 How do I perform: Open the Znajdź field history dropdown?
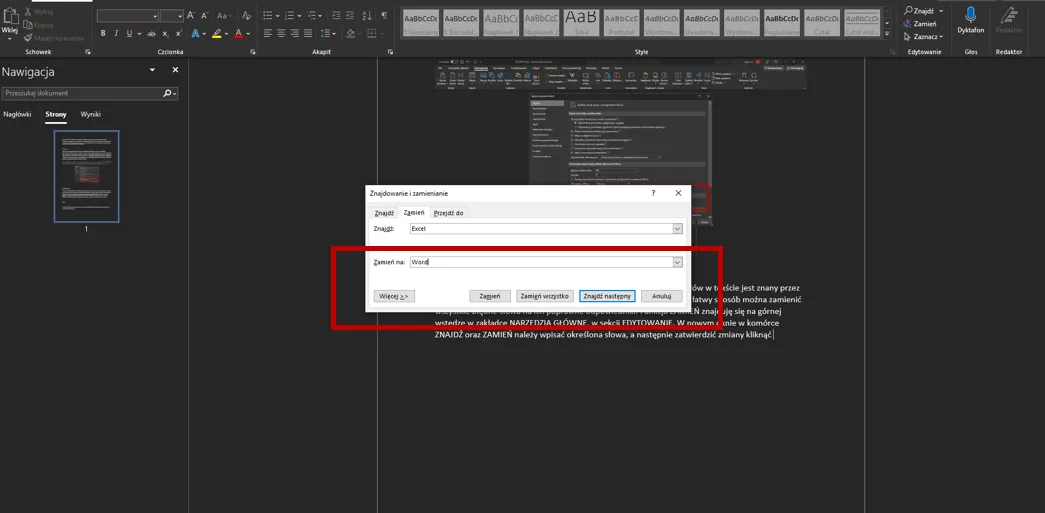click(x=677, y=229)
